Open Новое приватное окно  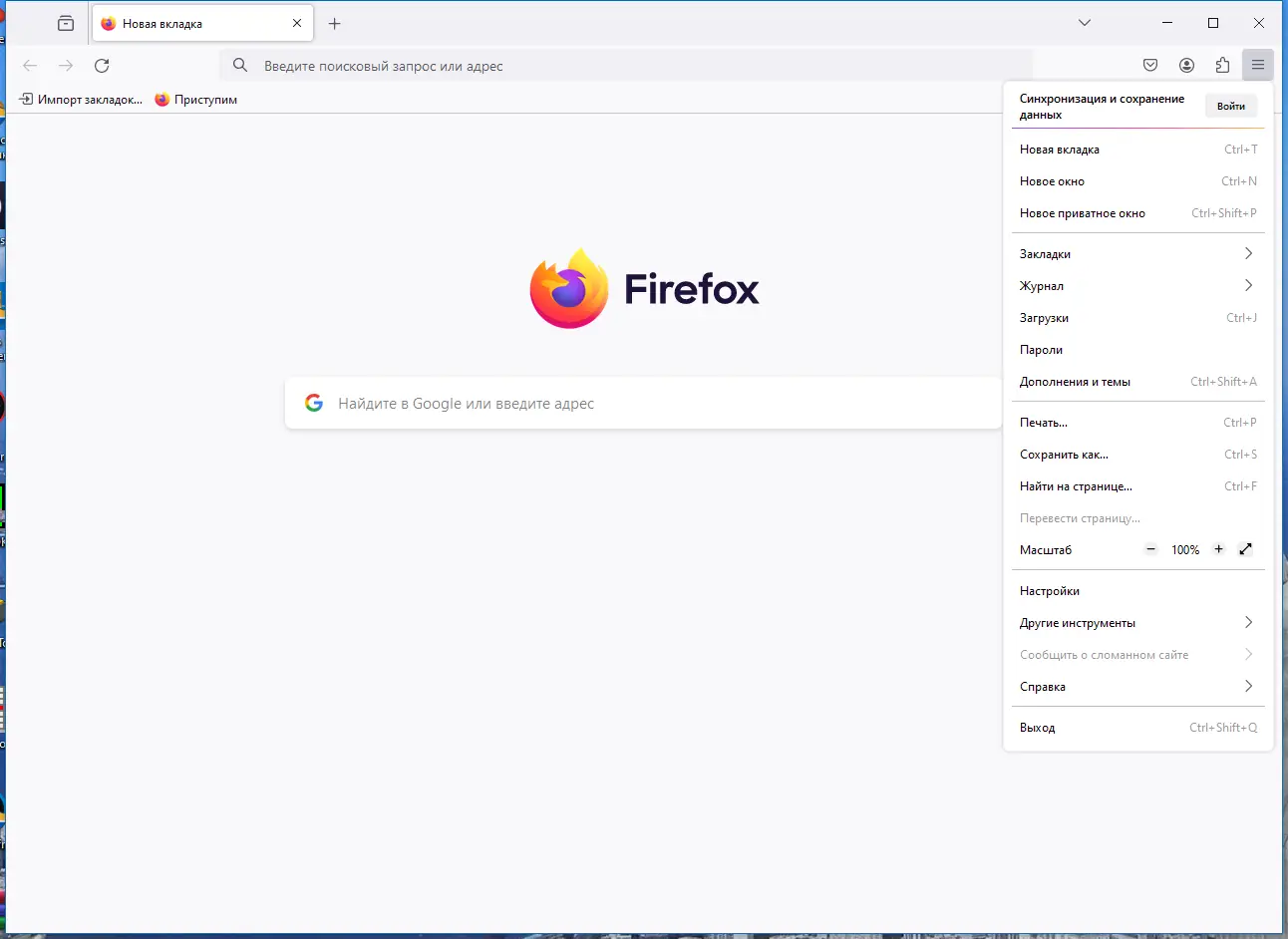coord(1138,213)
